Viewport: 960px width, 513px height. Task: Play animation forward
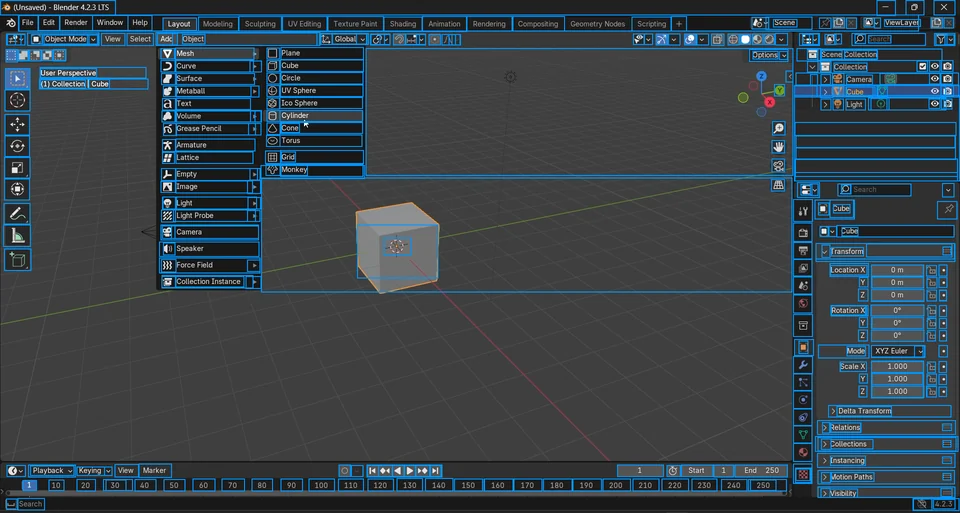point(410,471)
